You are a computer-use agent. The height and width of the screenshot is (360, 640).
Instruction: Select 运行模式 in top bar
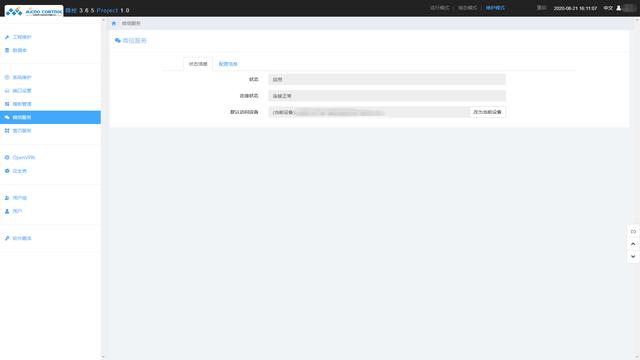(x=440, y=8)
